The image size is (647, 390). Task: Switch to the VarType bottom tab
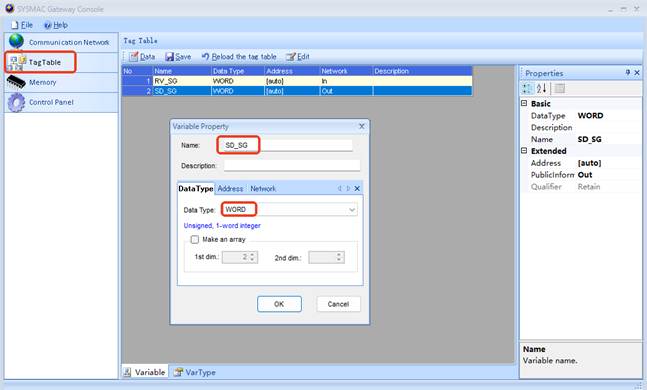(194, 372)
